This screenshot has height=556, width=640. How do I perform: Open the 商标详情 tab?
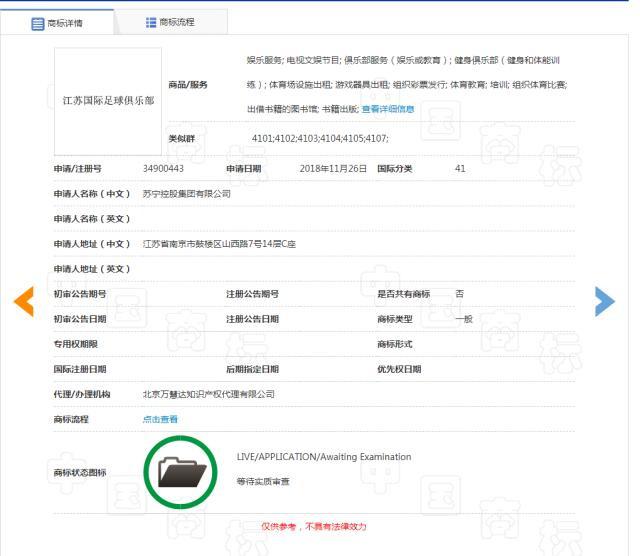[x=57, y=23]
